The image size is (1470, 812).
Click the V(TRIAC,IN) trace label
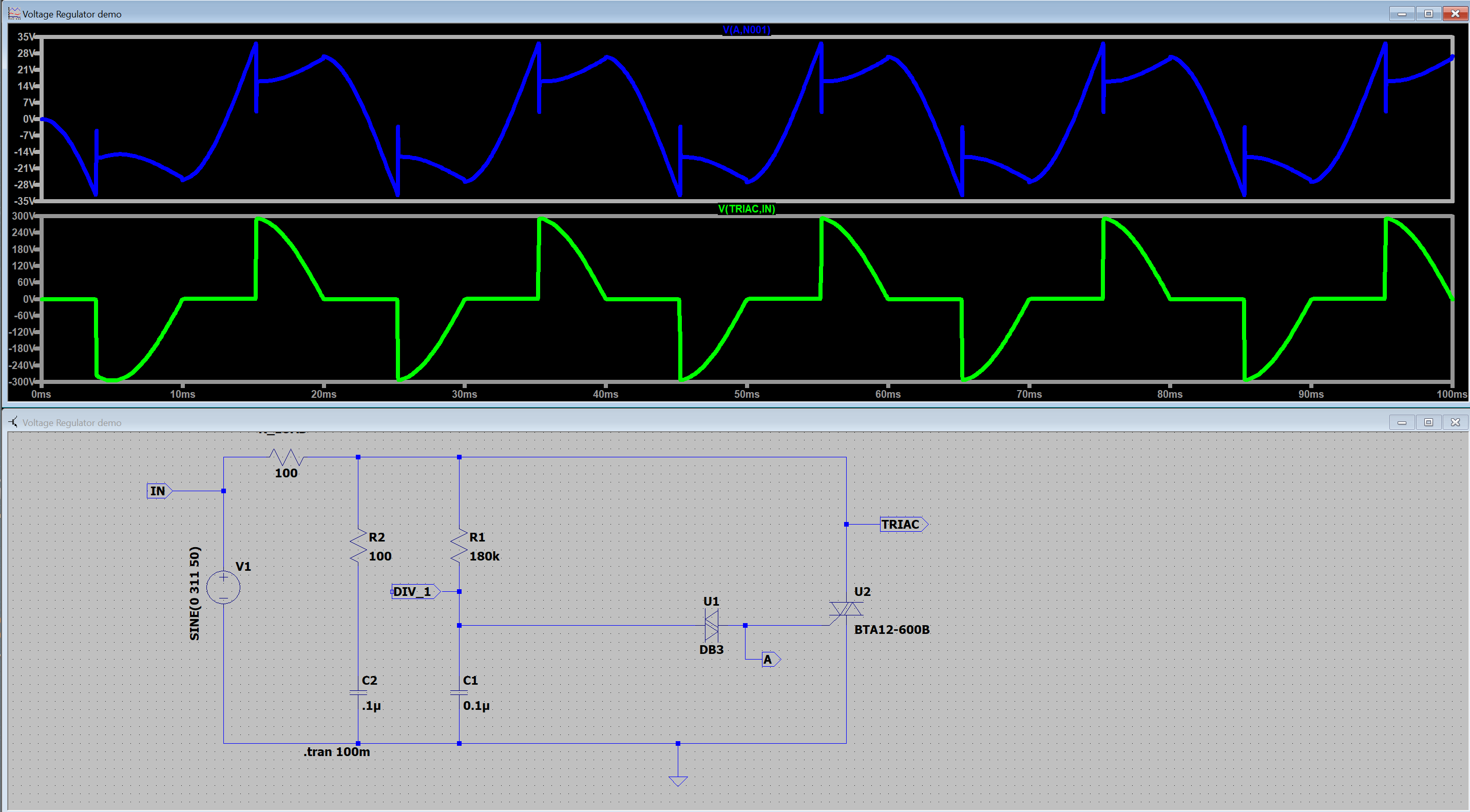coord(747,209)
